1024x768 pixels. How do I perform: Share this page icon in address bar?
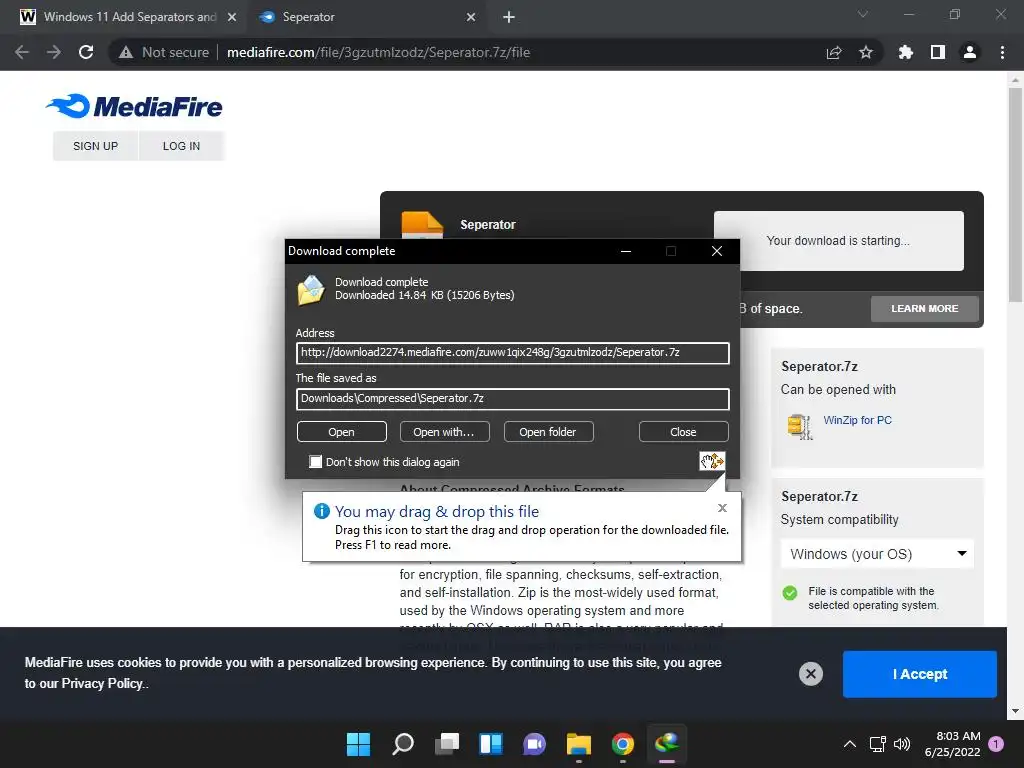[x=834, y=52]
